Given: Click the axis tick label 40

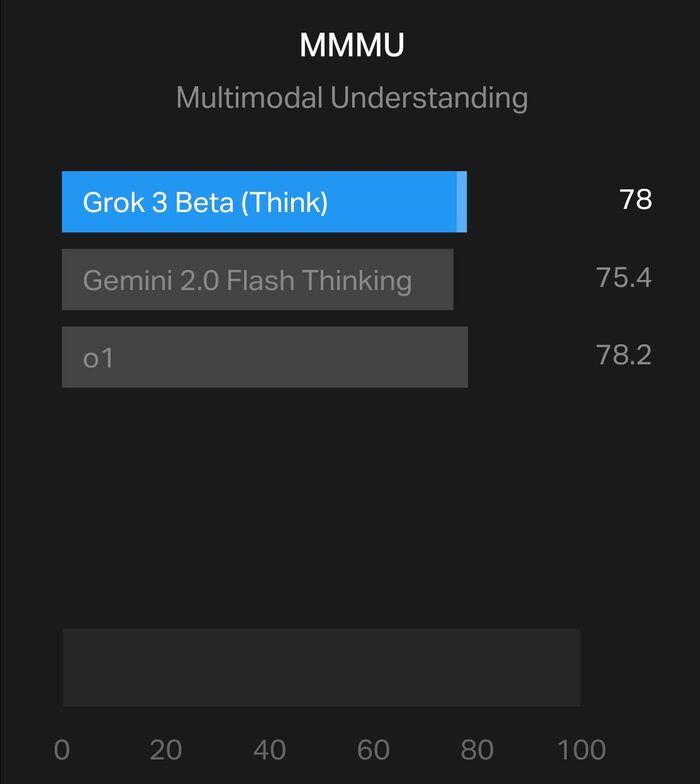Looking at the screenshot, I should click(x=269, y=750).
